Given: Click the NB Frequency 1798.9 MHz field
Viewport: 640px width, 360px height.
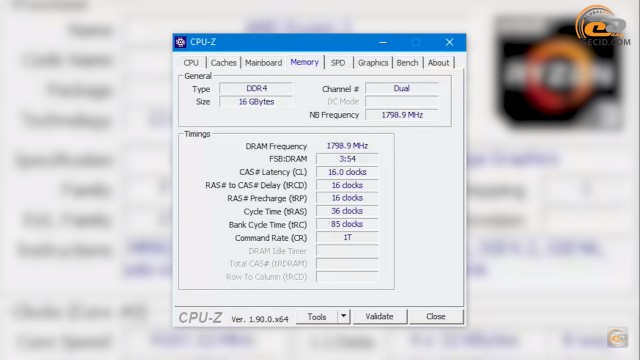Looking at the screenshot, I should pos(402,115).
